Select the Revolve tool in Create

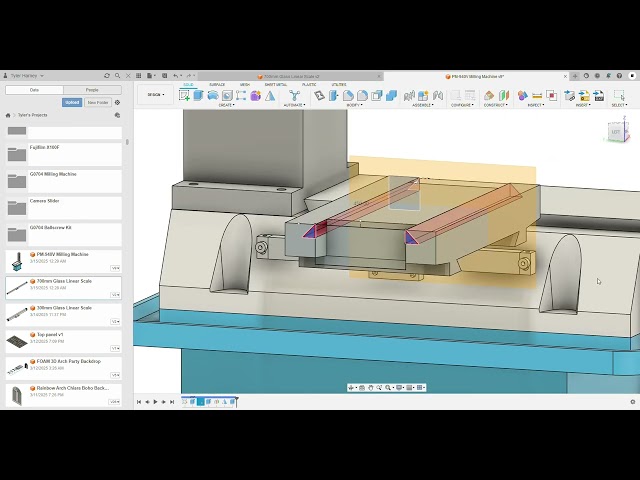tap(213, 96)
